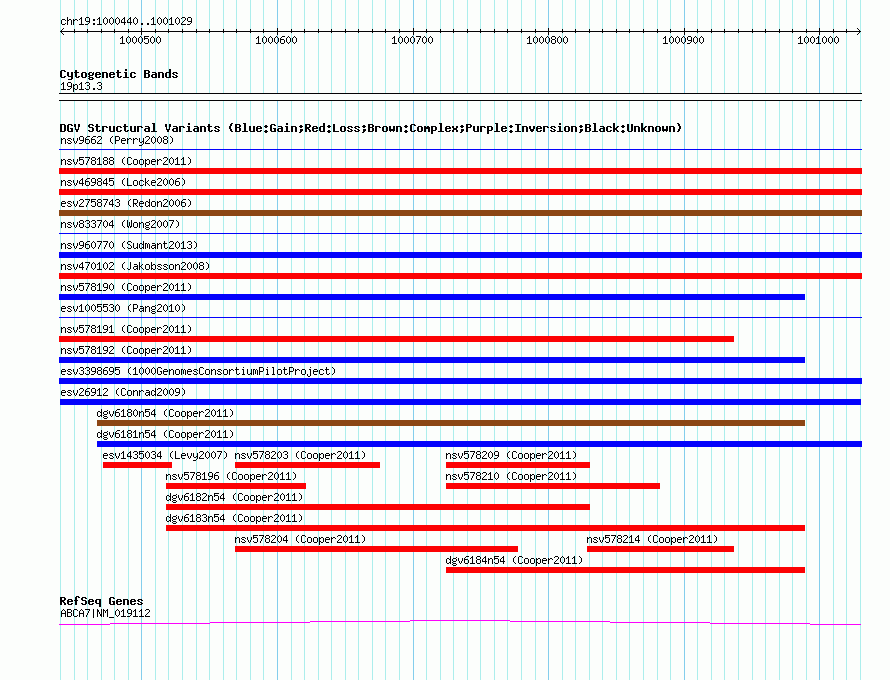Select the nsv578196 (Cooper2011) red bar
The image size is (890, 680).
click(236, 486)
